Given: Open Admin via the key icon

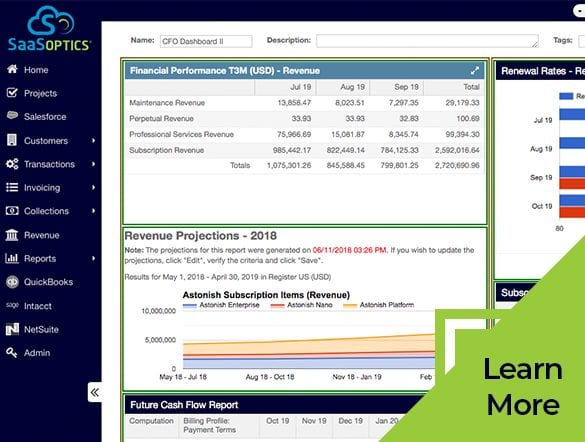Looking at the screenshot, I should coord(12,352).
